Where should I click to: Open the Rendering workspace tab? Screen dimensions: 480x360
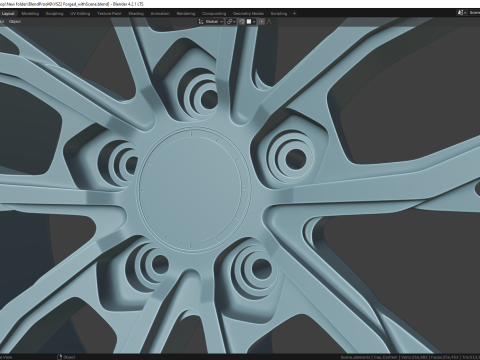186,14
